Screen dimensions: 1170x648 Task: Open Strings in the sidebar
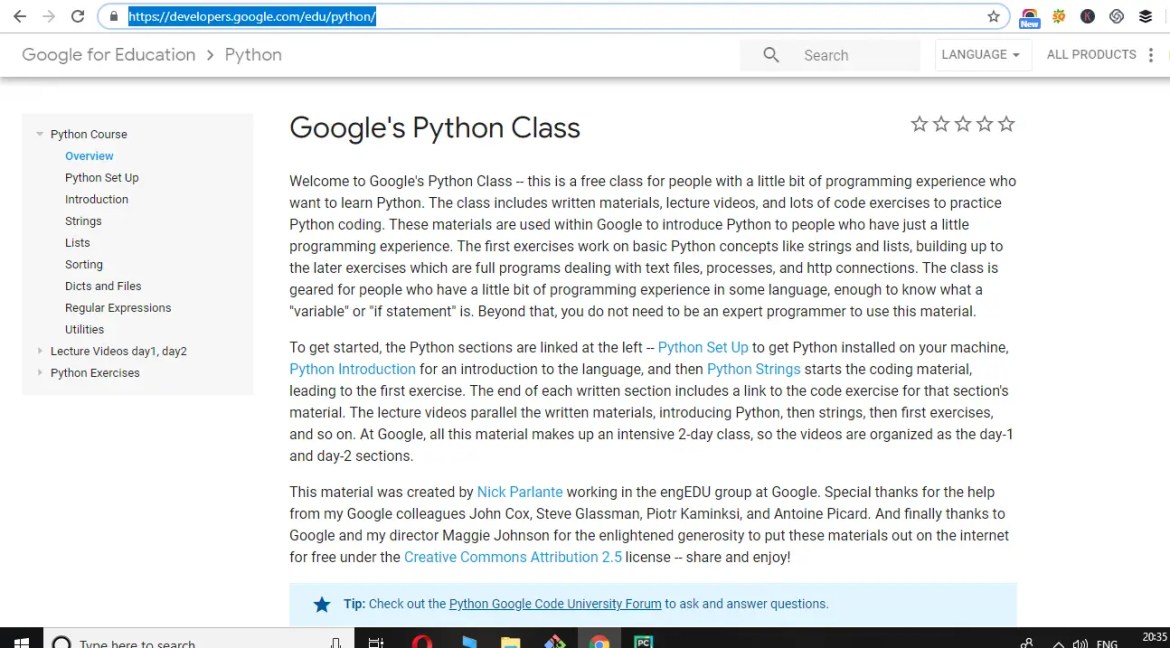[x=83, y=221]
